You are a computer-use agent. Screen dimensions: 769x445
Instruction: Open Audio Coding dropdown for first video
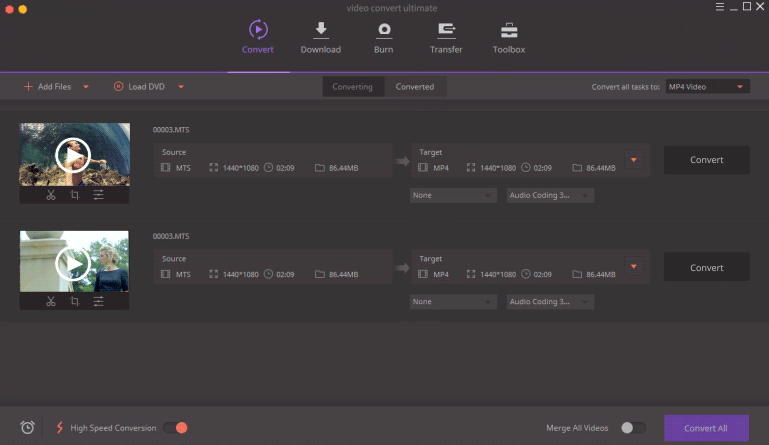pos(550,195)
